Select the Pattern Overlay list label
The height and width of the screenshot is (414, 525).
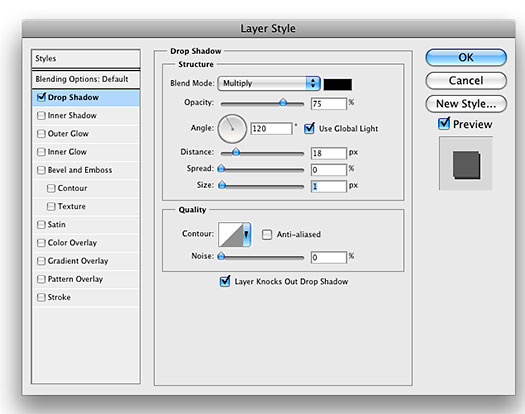pos(75,279)
